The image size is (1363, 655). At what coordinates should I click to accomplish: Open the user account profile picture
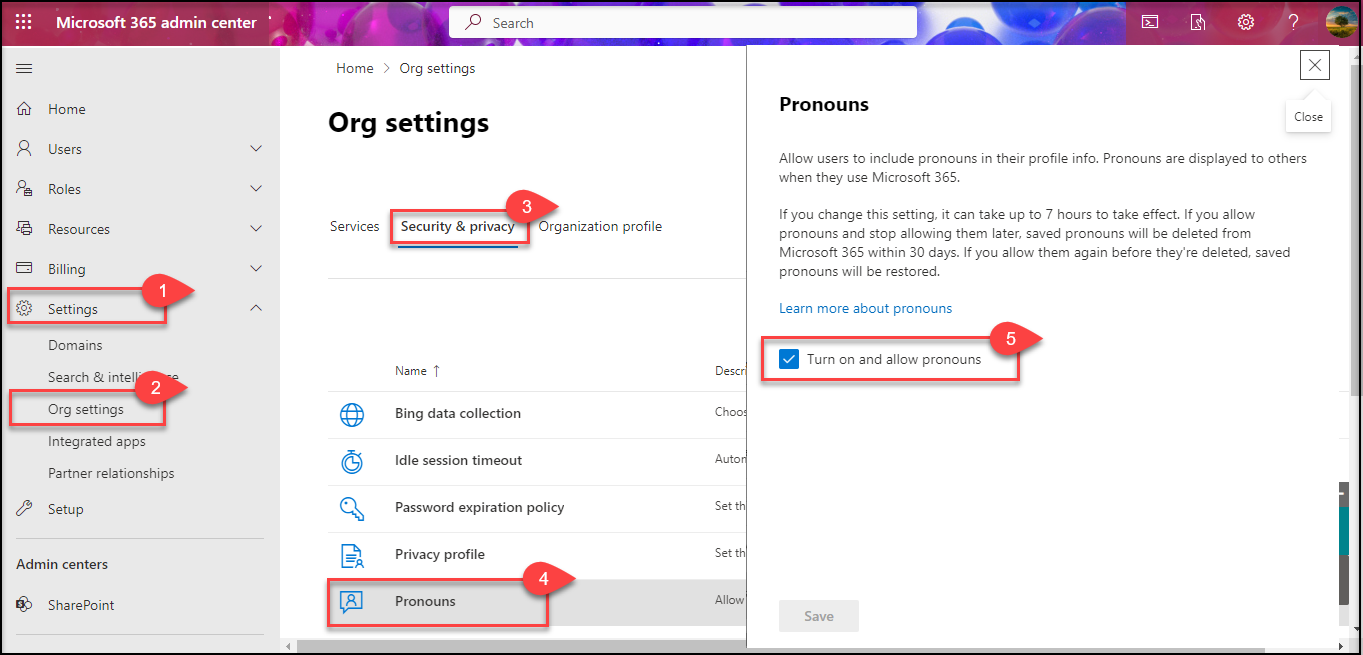tap(1340, 22)
